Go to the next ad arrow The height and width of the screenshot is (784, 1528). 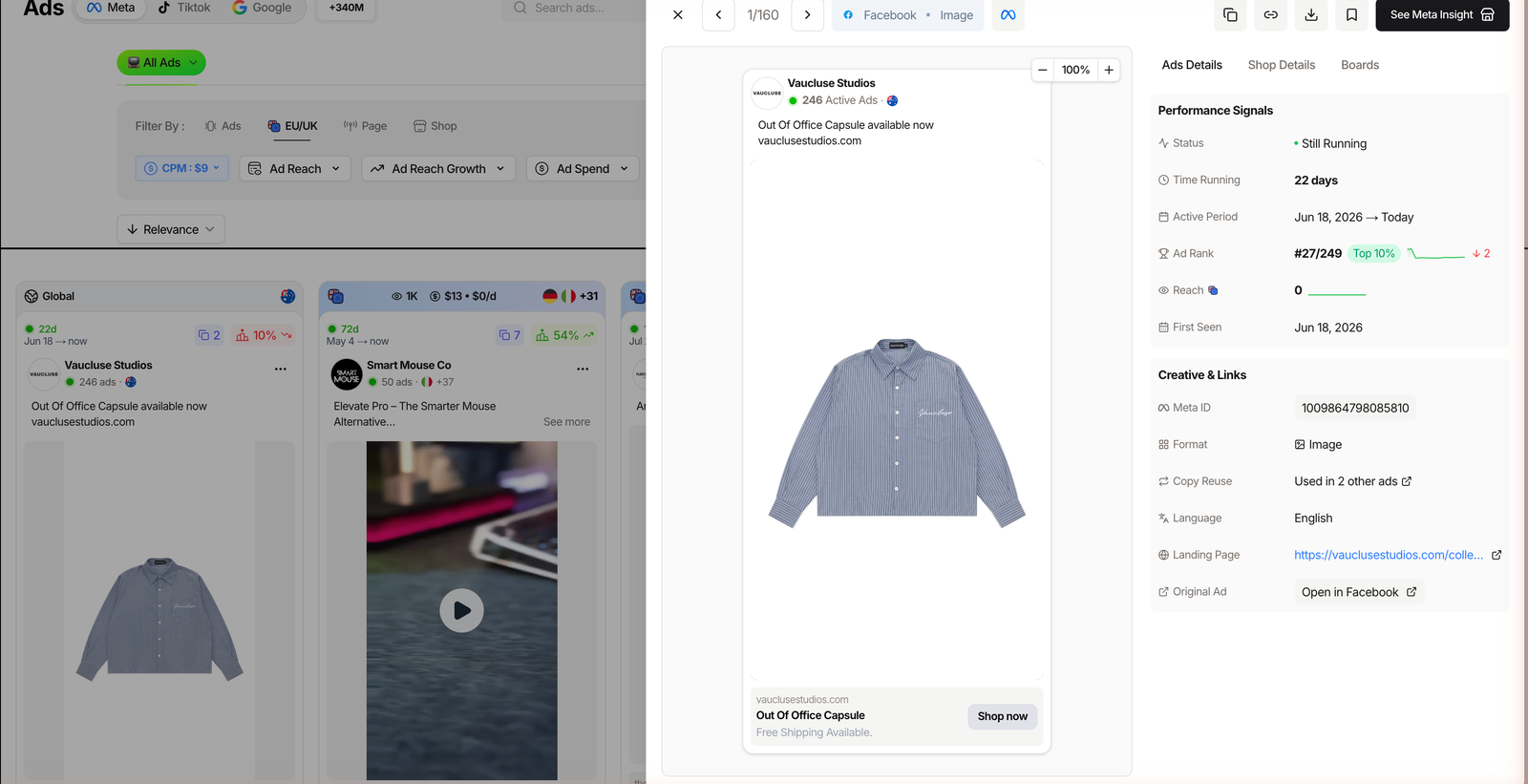coord(807,15)
